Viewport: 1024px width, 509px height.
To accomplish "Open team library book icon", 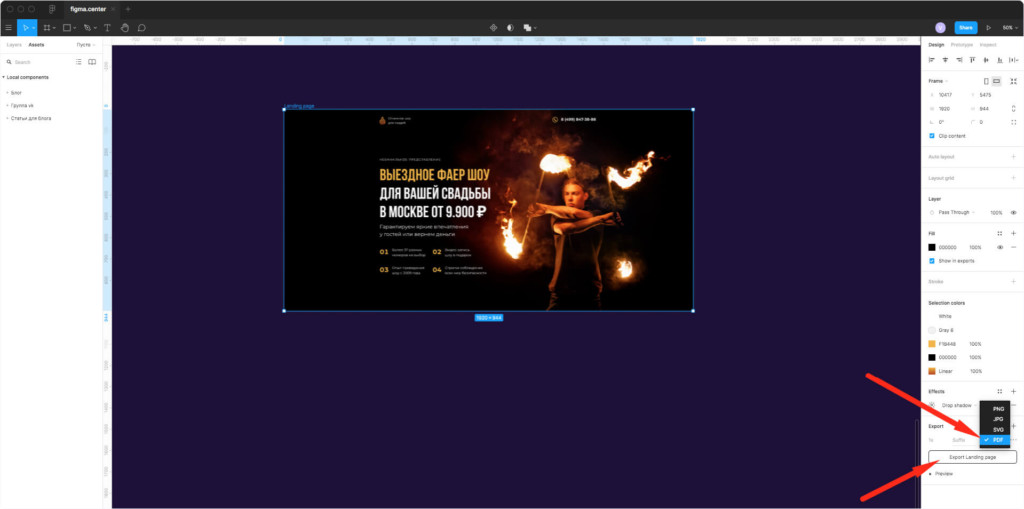I will (92, 62).
